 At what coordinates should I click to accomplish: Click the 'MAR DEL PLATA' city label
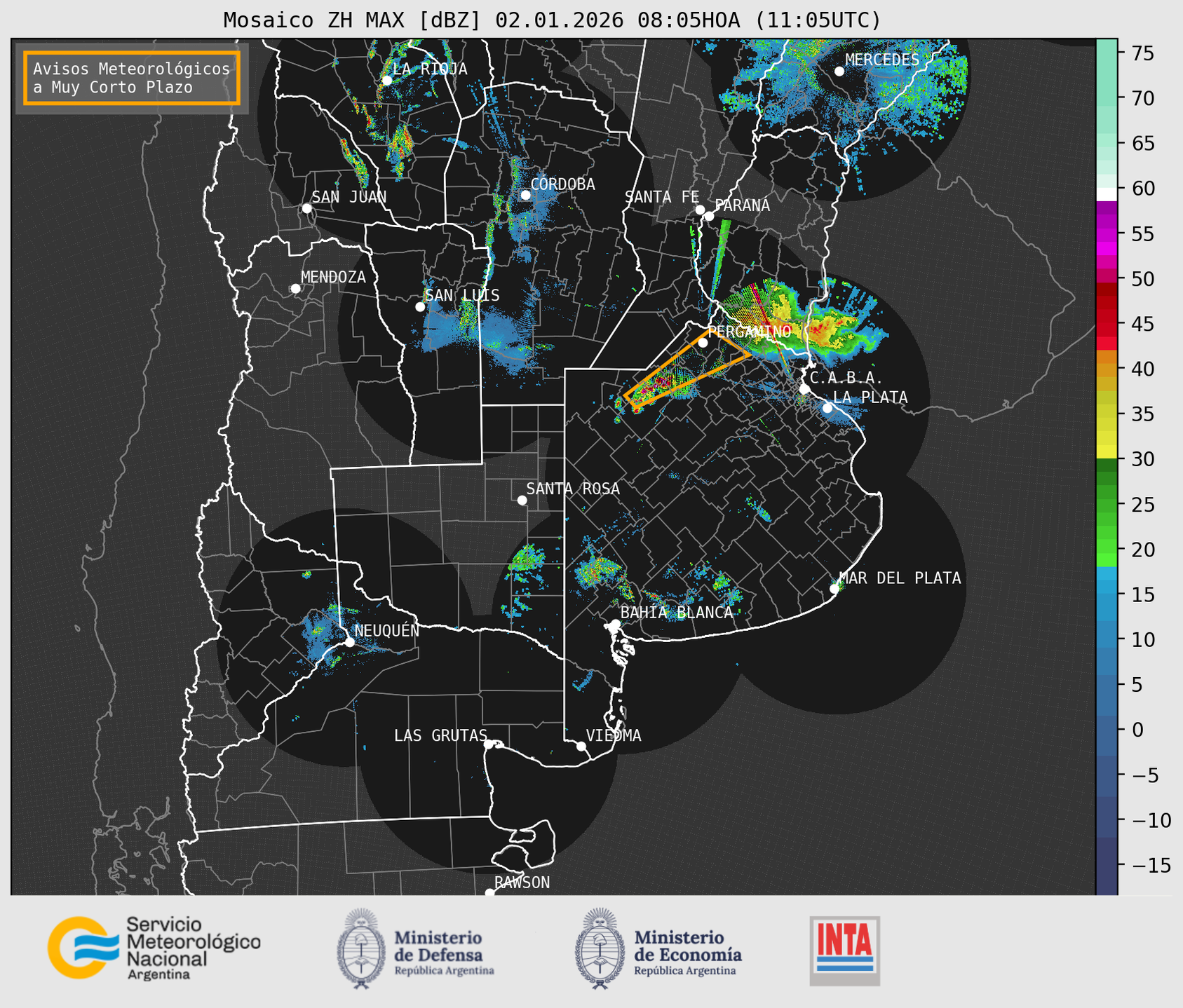pyautogui.click(x=900, y=578)
